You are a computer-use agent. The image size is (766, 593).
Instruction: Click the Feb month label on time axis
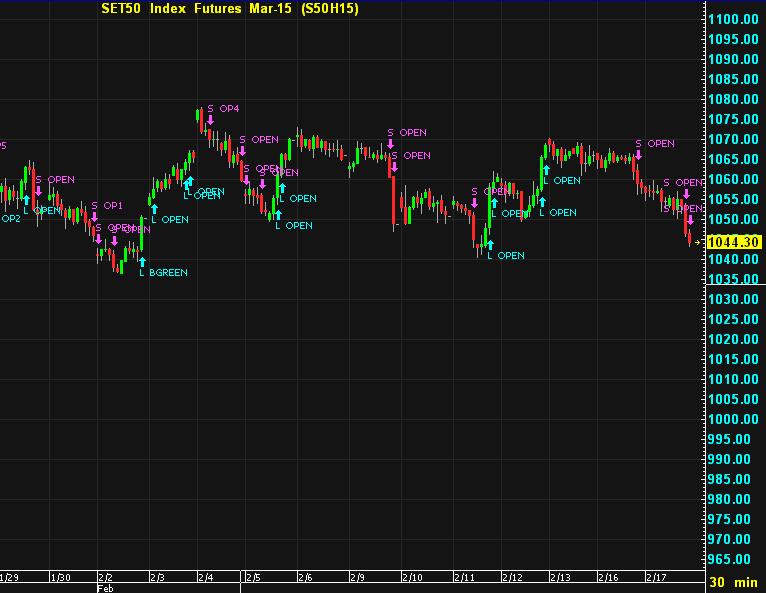click(x=105, y=589)
